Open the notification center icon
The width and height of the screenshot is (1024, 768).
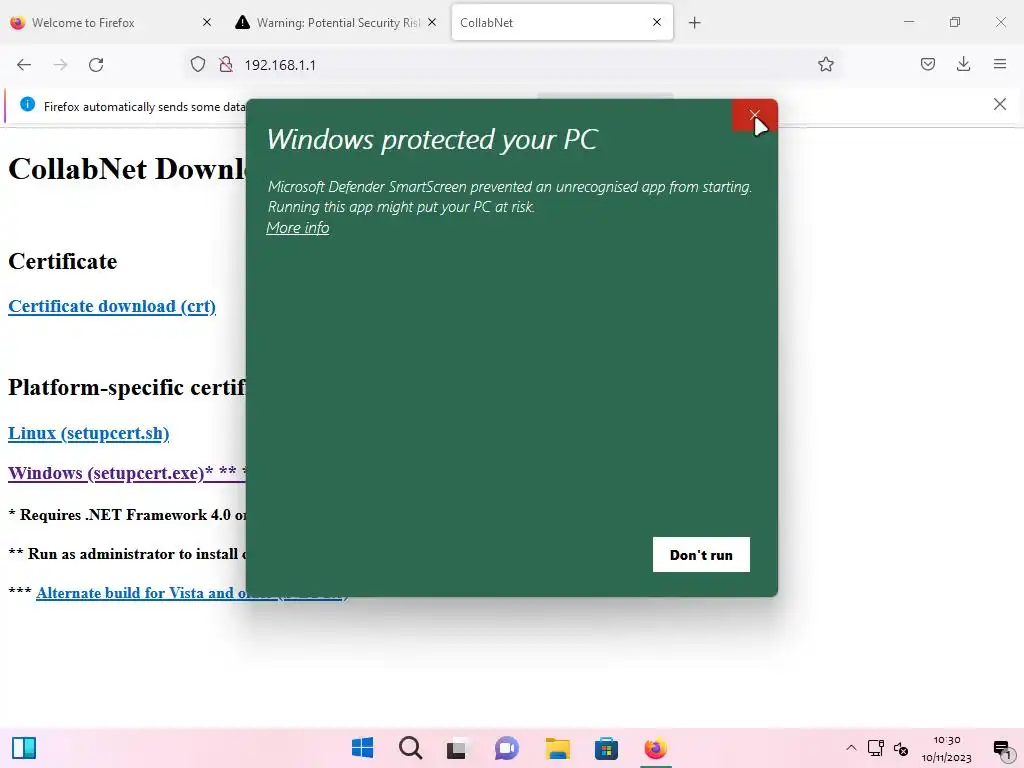1002,749
